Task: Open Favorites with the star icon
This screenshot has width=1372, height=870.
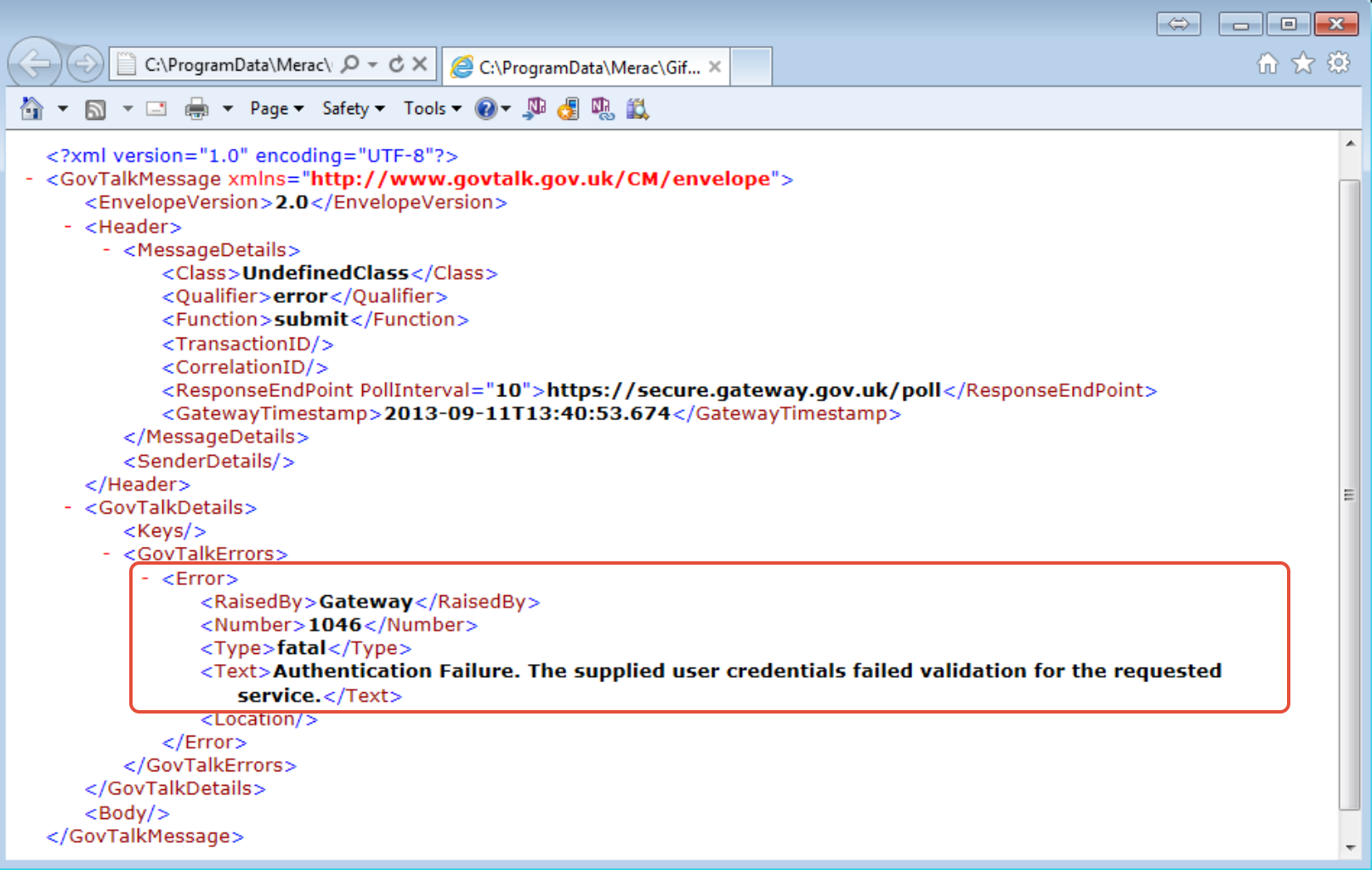Action: 1303,64
